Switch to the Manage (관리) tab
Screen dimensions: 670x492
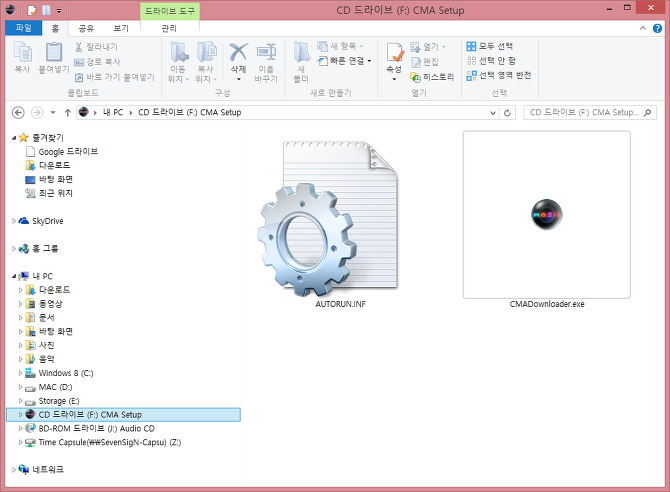pyautogui.click(x=169, y=28)
